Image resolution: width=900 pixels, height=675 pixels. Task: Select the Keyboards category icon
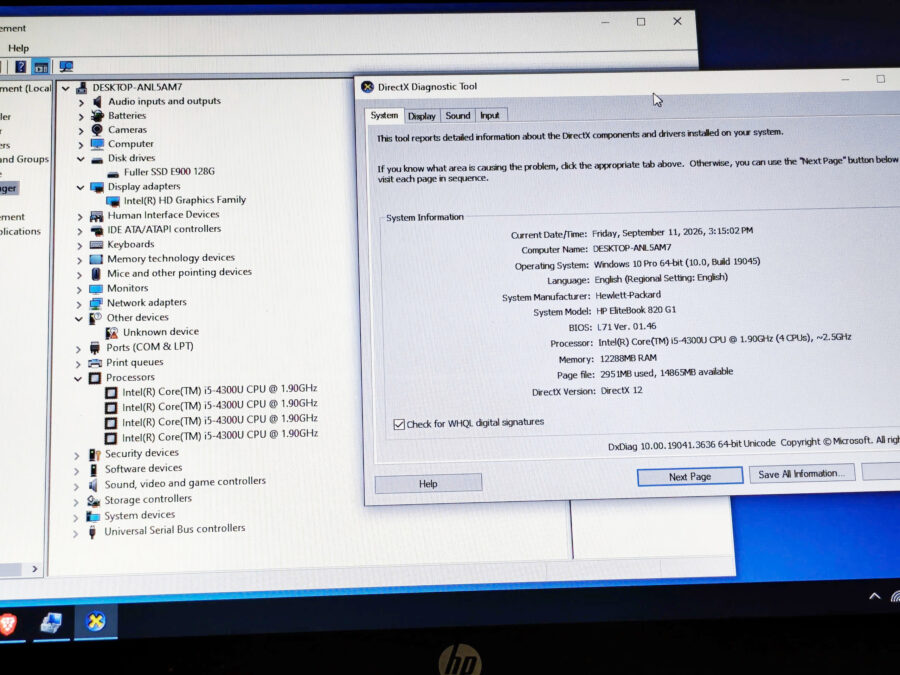pyautogui.click(x=96, y=245)
